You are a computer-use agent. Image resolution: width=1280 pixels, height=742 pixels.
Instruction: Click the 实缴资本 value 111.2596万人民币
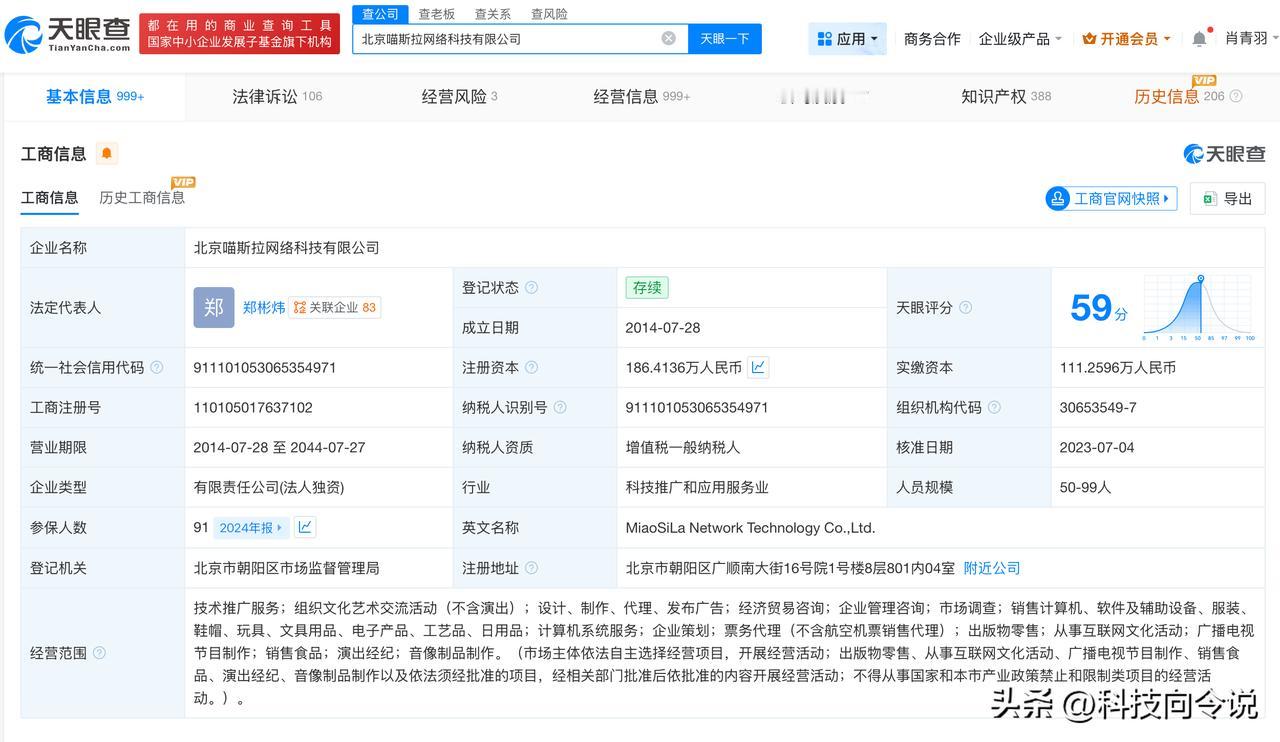point(1118,368)
